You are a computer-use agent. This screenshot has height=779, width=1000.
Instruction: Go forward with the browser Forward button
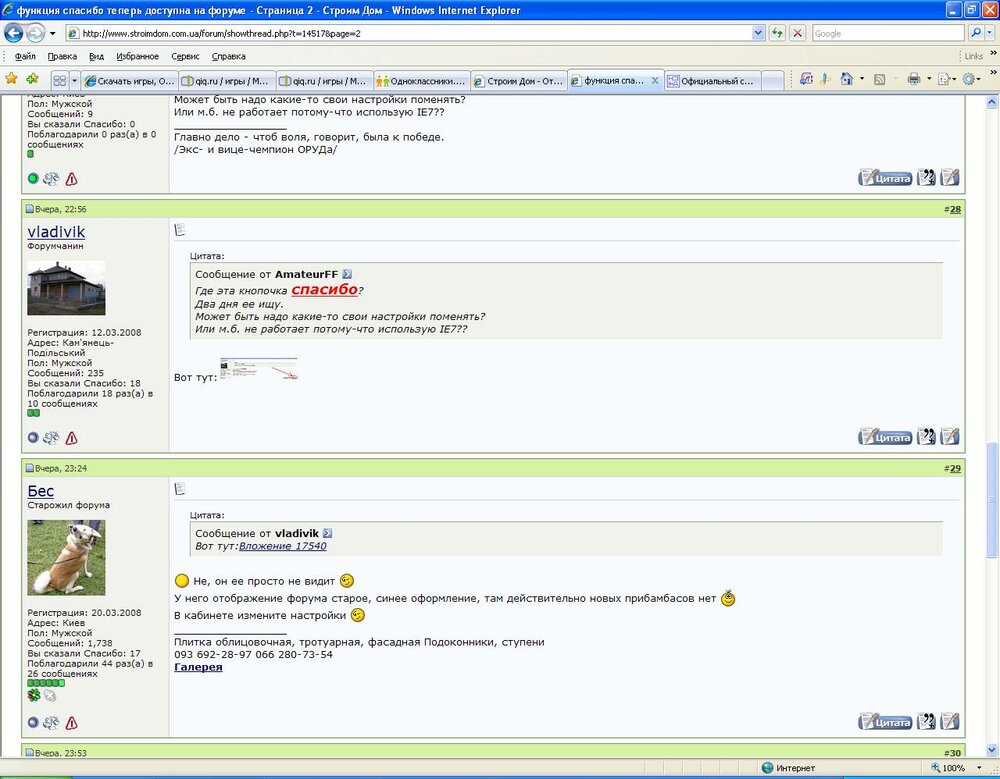(35, 33)
